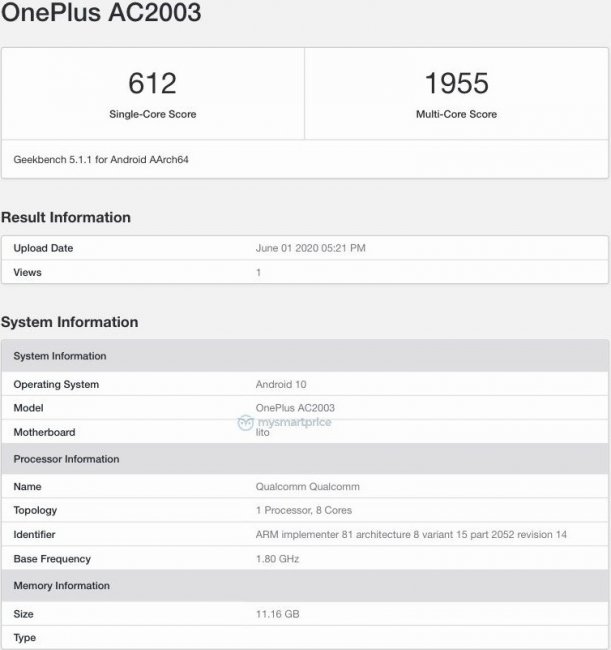Select the multi-core score value 1955
This screenshot has width=611, height=650.
pos(456,82)
